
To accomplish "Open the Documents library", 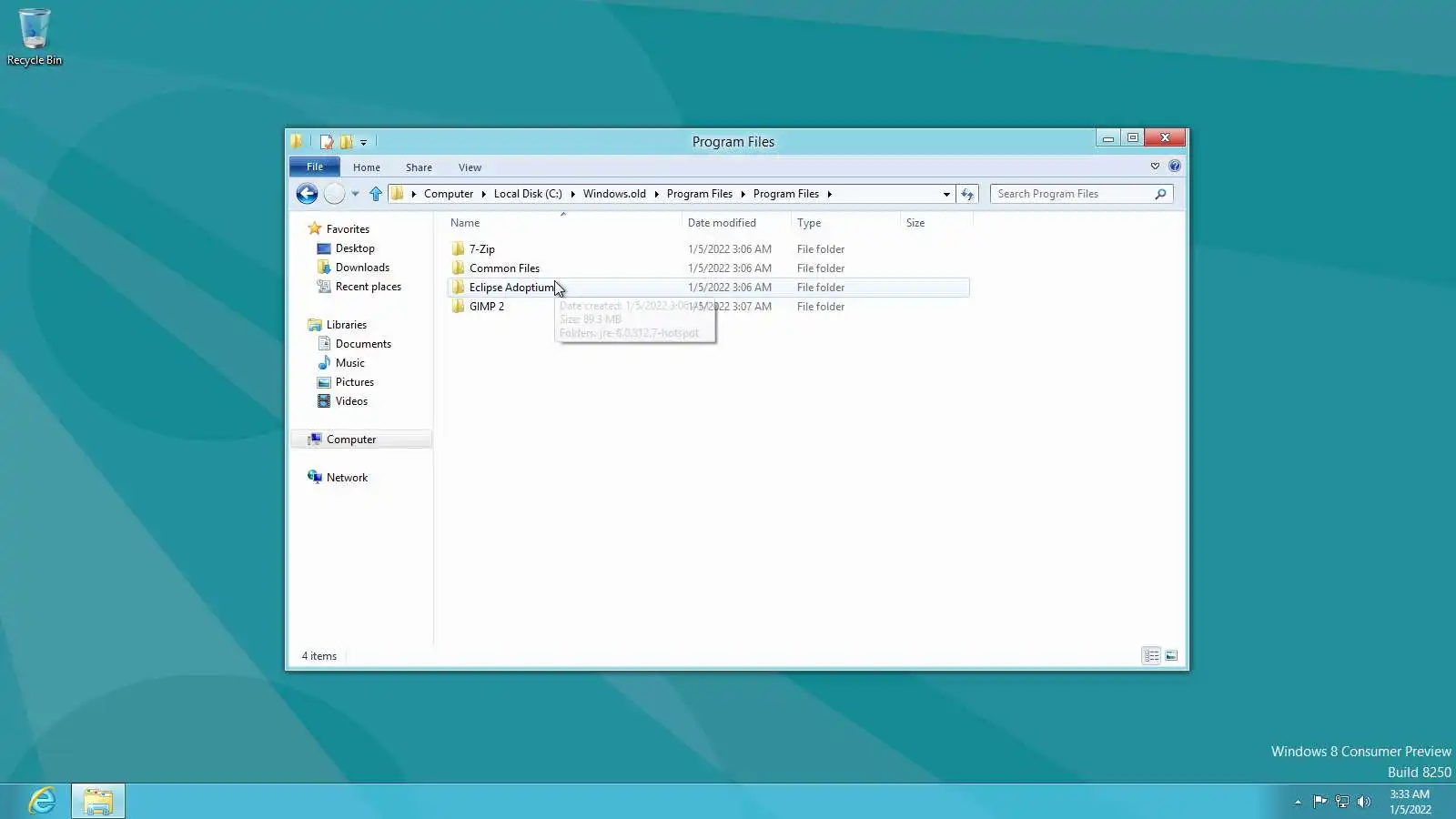I will pyautogui.click(x=363, y=344).
